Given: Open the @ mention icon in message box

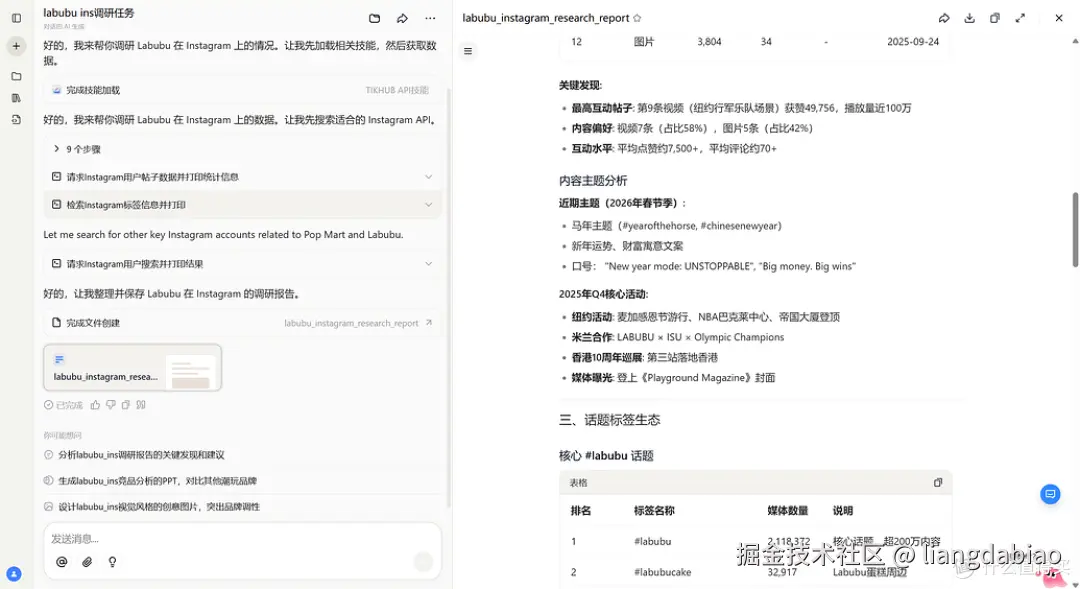Looking at the screenshot, I should (62, 562).
